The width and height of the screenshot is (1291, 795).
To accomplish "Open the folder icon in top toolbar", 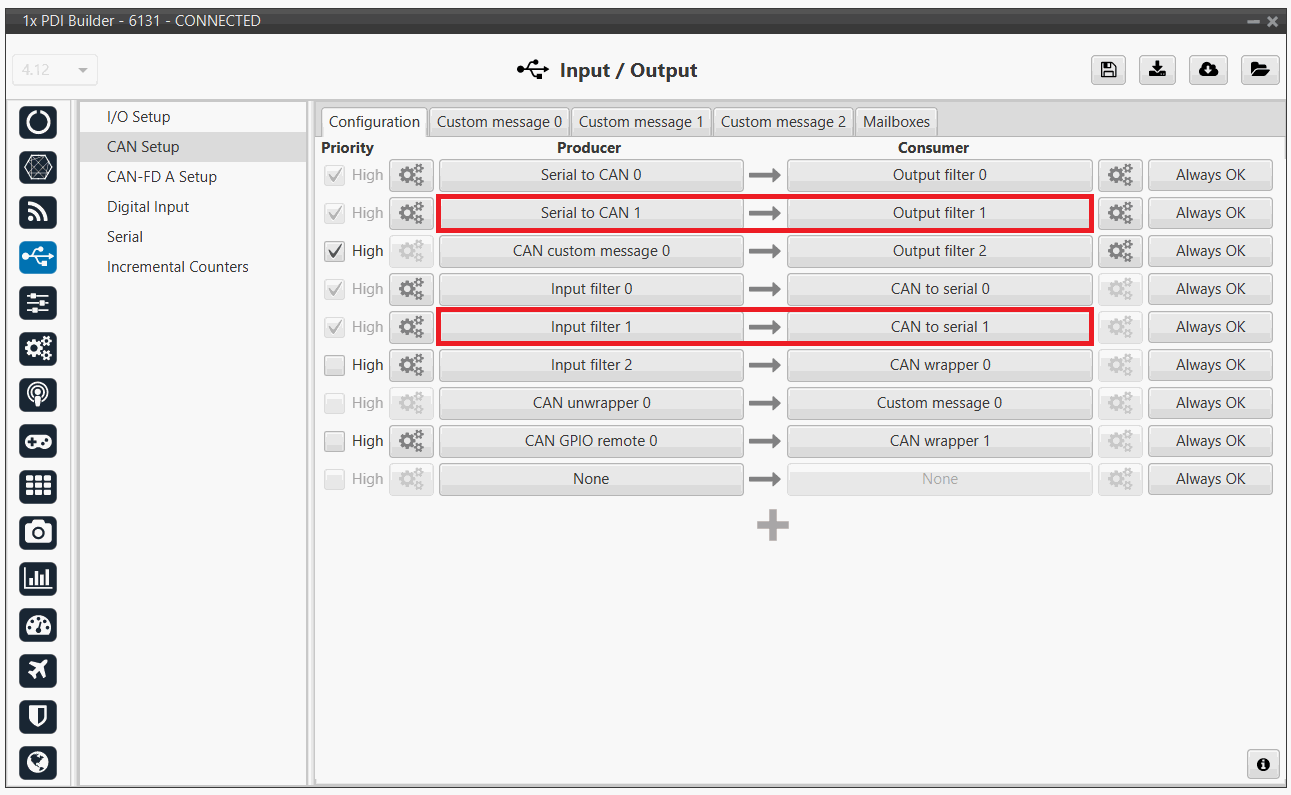I will click(1259, 70).
